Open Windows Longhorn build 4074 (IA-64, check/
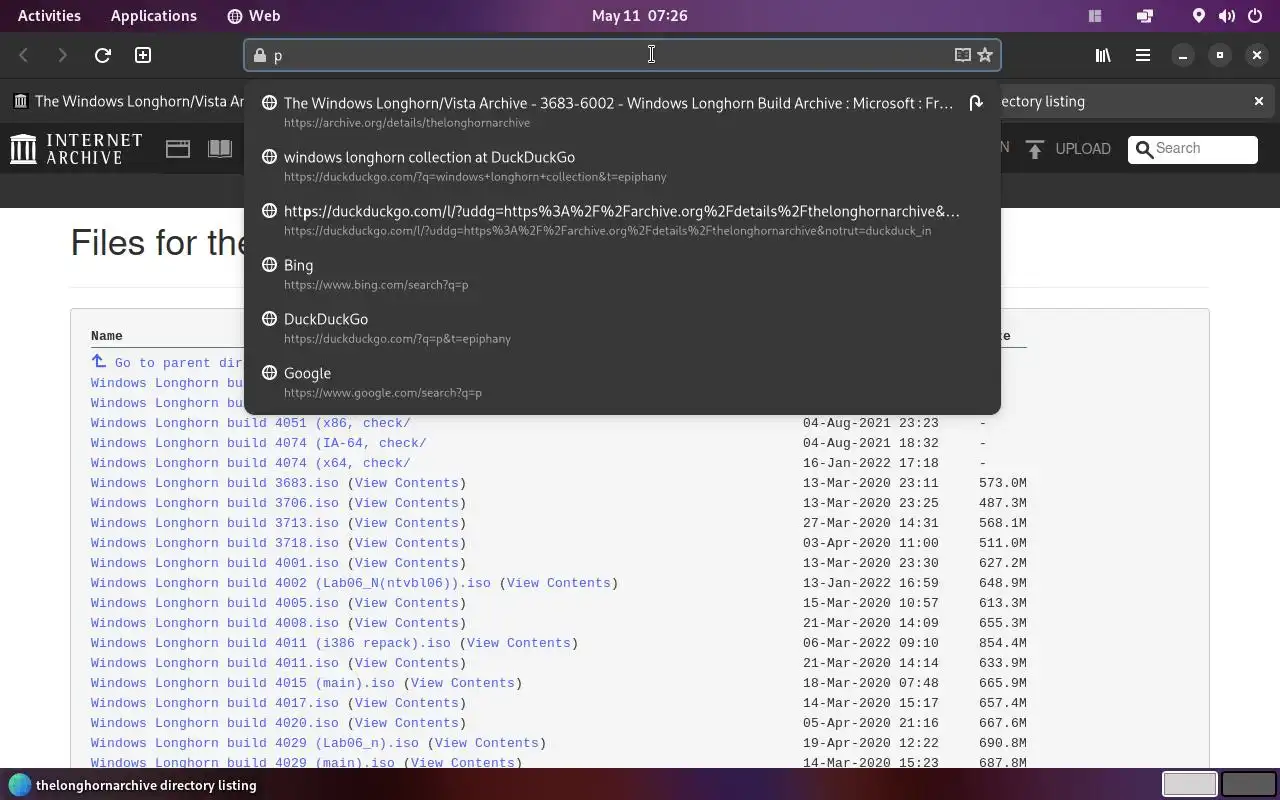Viewport: 1280px width, 800px height. click(259, 443)
